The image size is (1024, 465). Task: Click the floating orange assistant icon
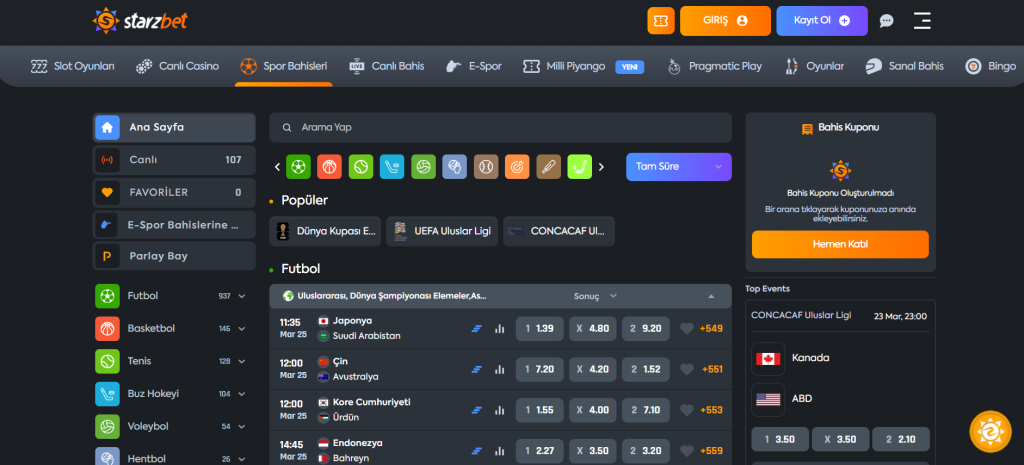tap(990, 431)
